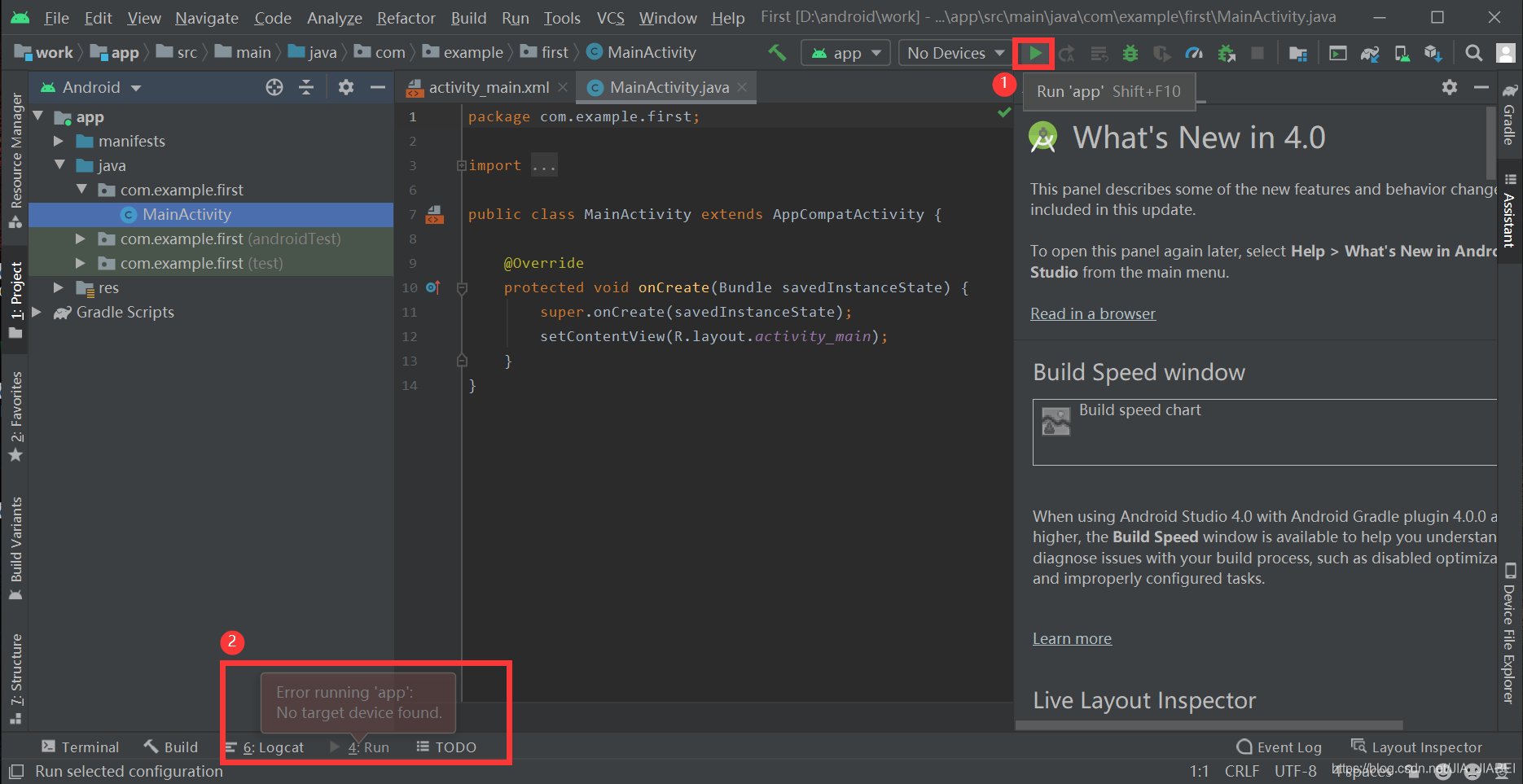1523x784 pixels.
Task: Open the Layout Inspector
Action: (x=1416, y=747)
